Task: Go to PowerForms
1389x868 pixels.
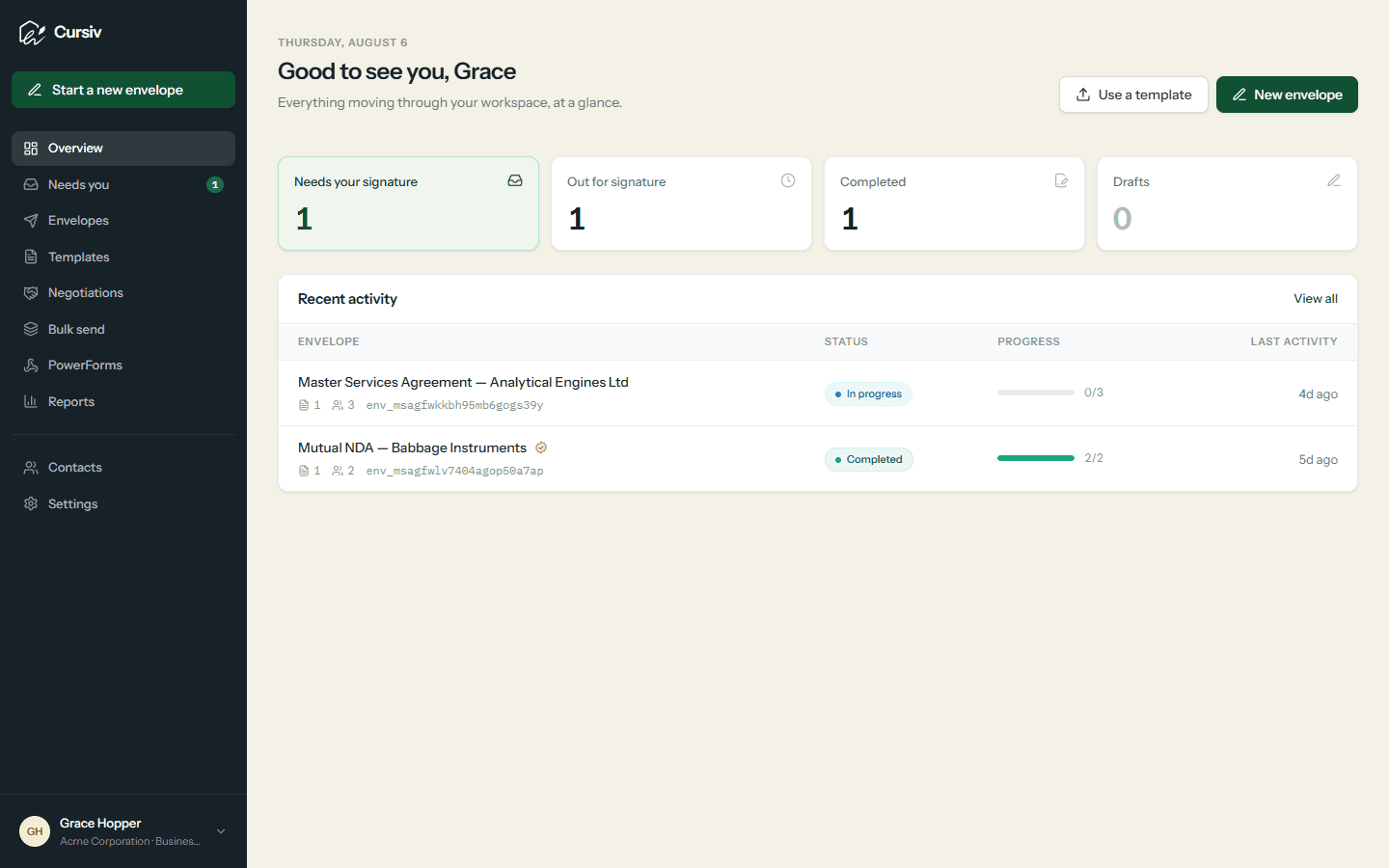Action: point(123,366)
